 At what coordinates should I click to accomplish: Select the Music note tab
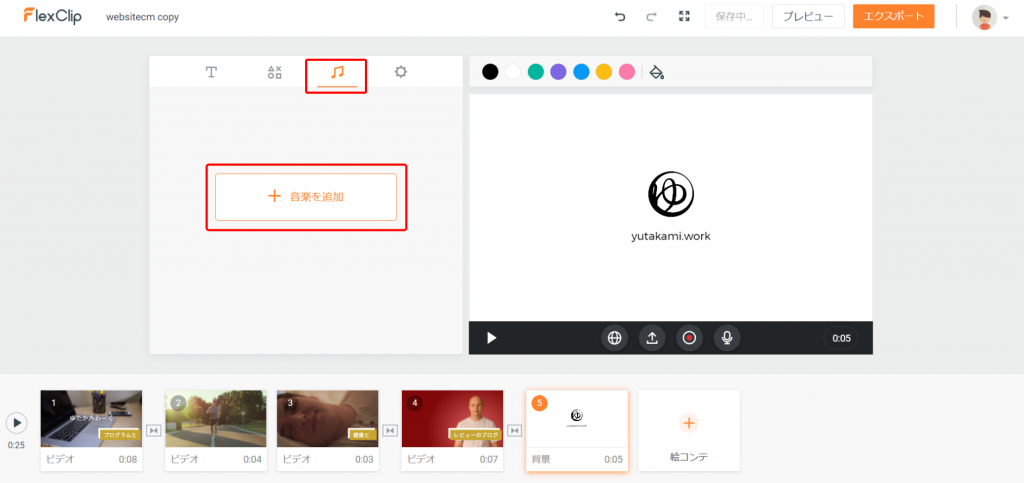click(337, 72)
